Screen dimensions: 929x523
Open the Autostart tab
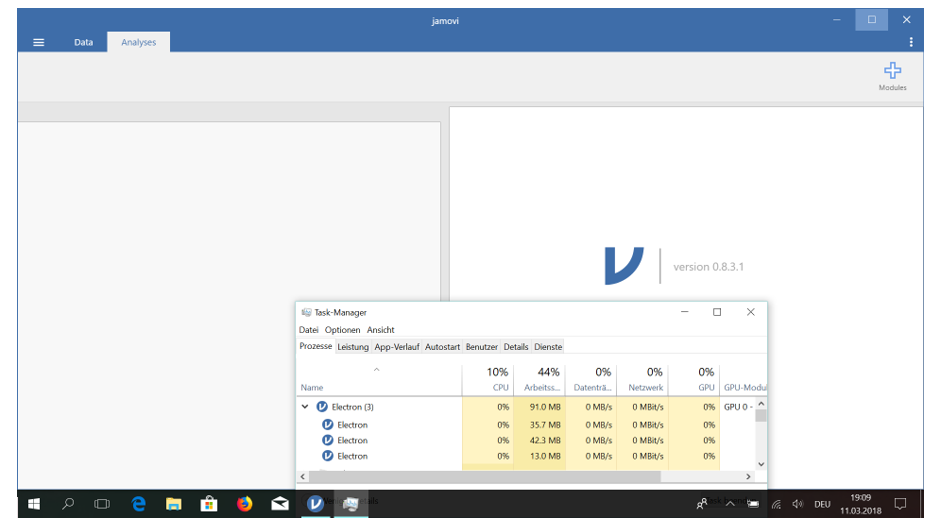[442, 347]
